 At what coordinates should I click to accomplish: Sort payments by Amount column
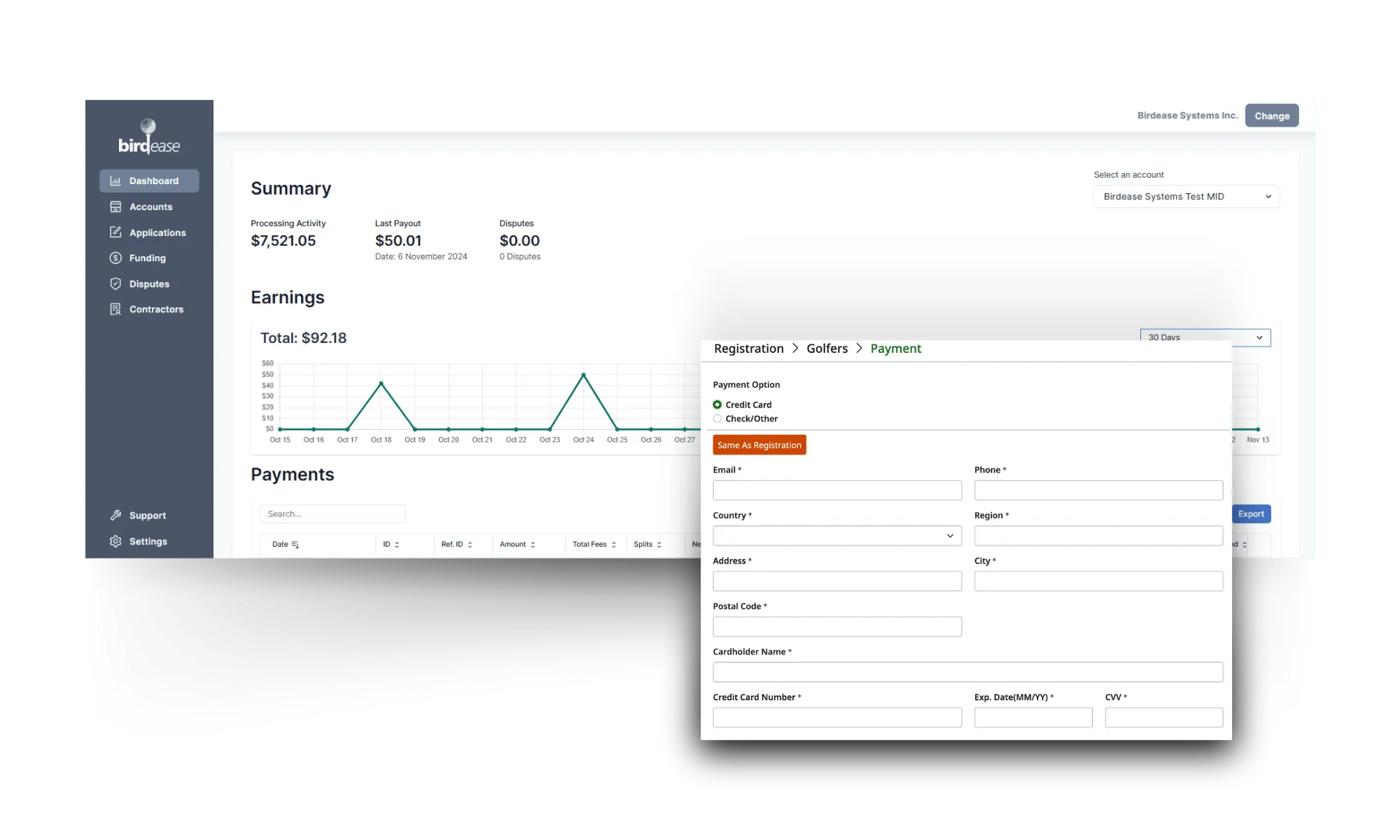pyautogui.click(x=518, y=544)
